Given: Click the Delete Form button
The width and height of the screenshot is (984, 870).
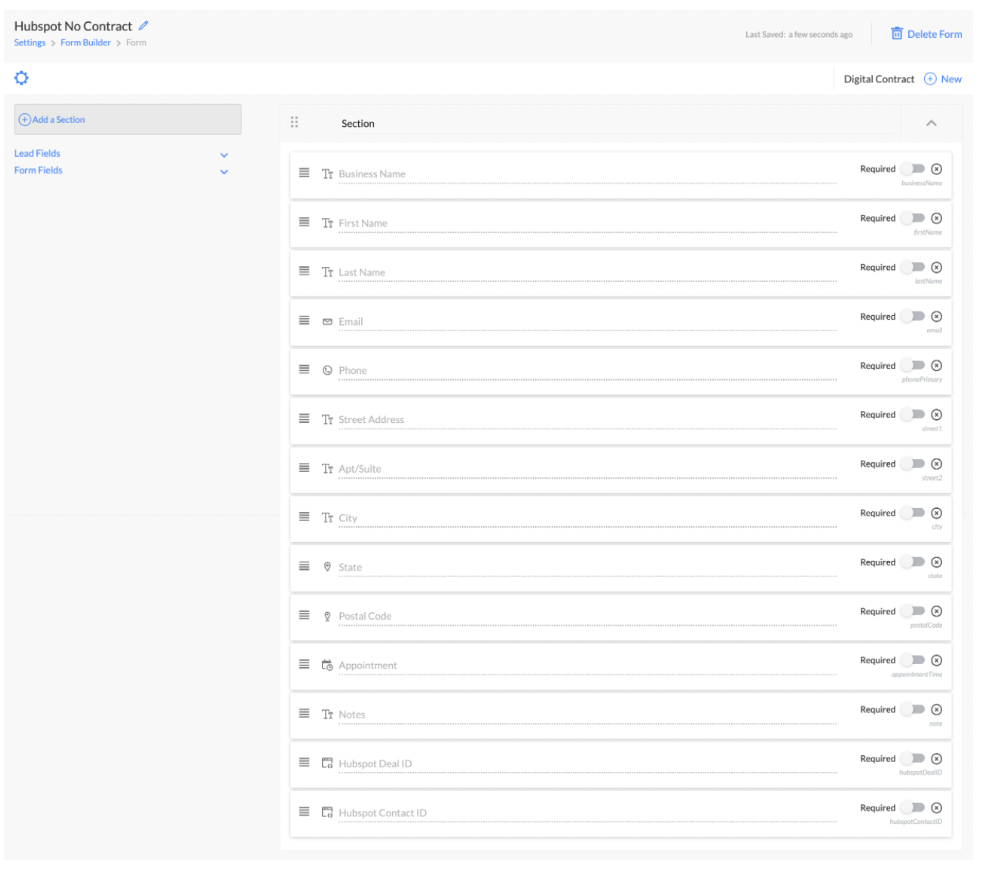Looking at the screenshot, I should (925, 33).
